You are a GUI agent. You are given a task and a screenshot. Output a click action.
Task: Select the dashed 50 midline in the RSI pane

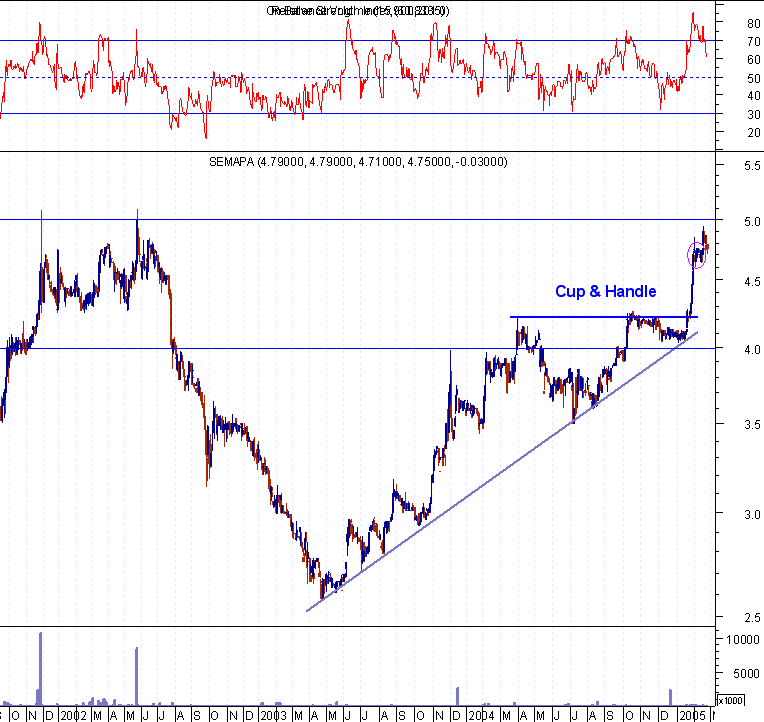pyautogui.click(x=357, y=77)
